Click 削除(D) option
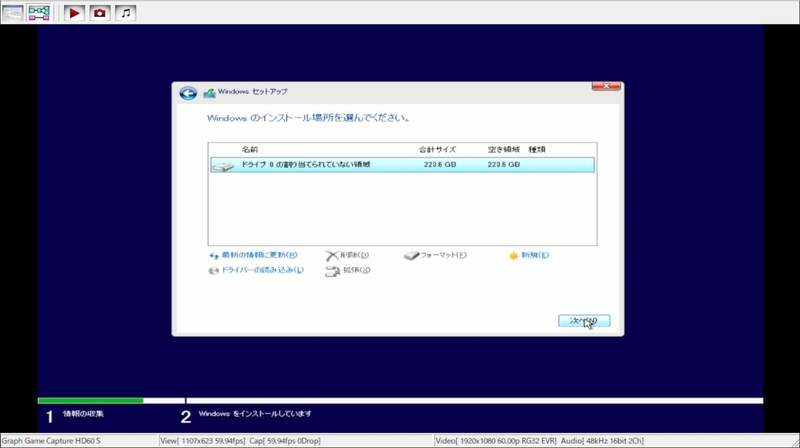Screen dimensions: 800x448 pyautogui.click(x=354, y=255)
